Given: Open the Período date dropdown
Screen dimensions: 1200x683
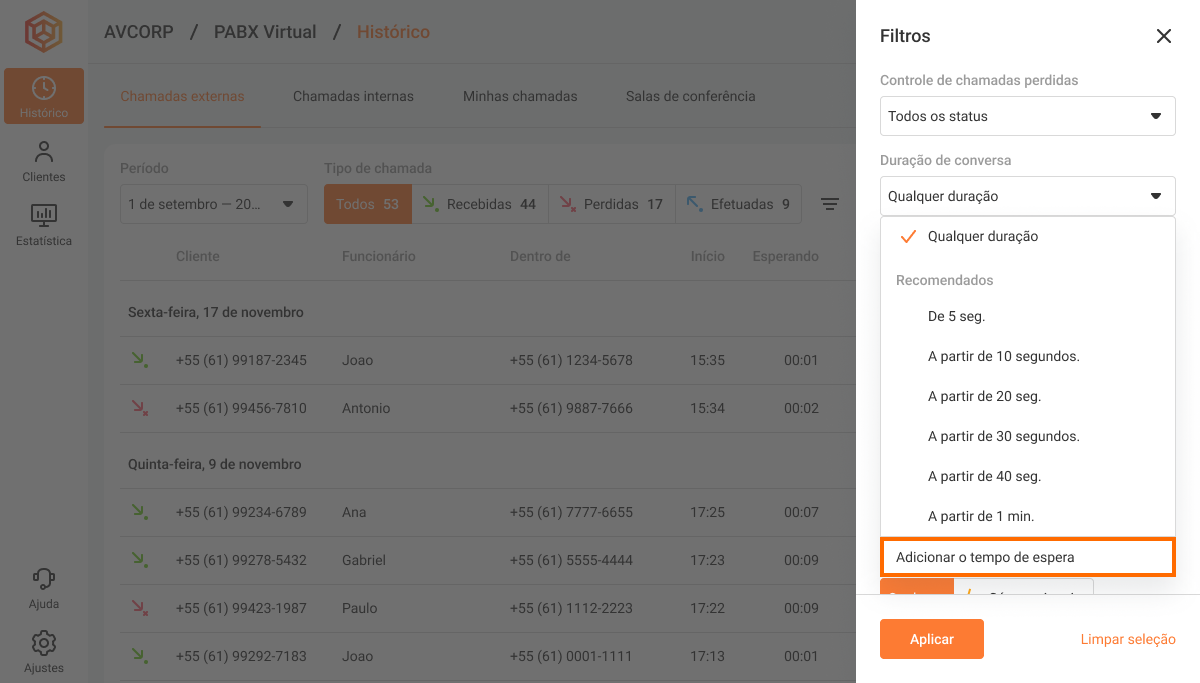Looking at the screenshot, I should pyautogui.click(x=213, y=204).
